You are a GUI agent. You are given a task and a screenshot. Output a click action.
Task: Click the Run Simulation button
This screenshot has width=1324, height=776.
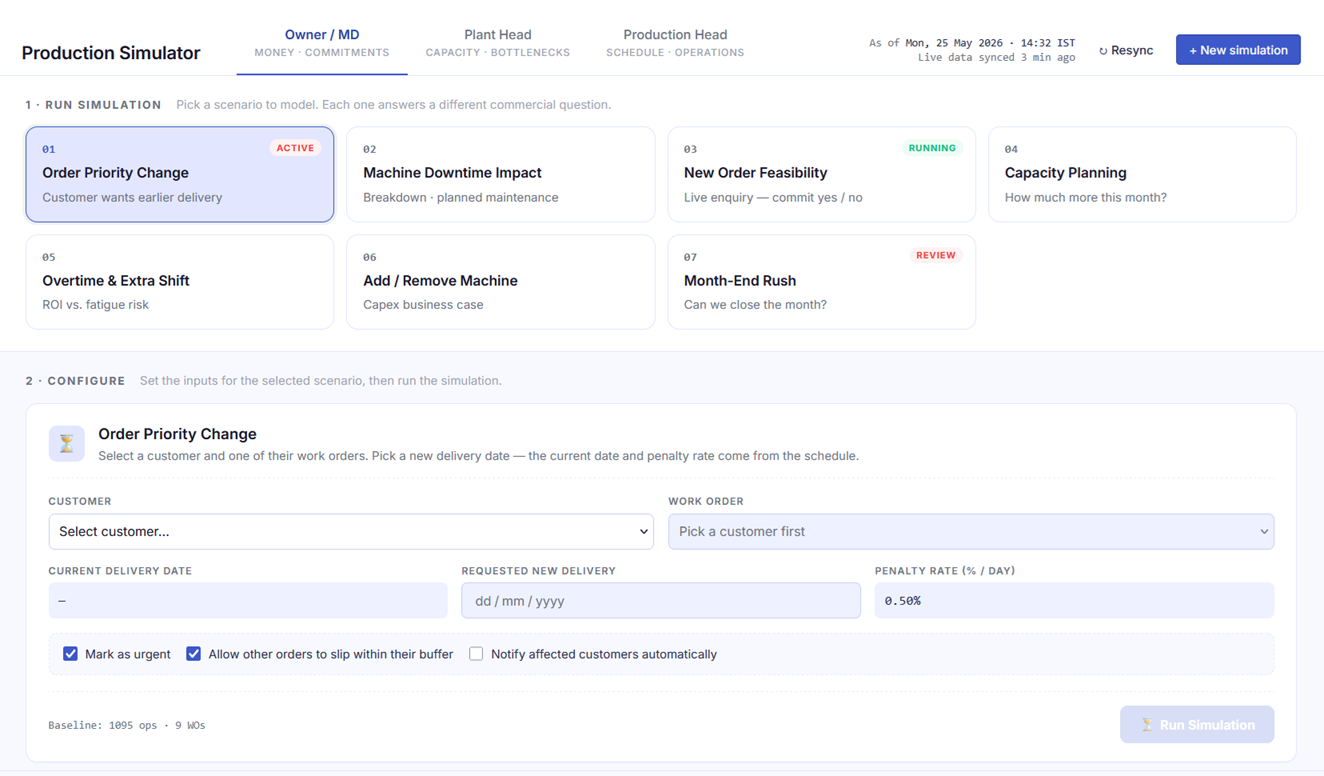click(1197, 725)
